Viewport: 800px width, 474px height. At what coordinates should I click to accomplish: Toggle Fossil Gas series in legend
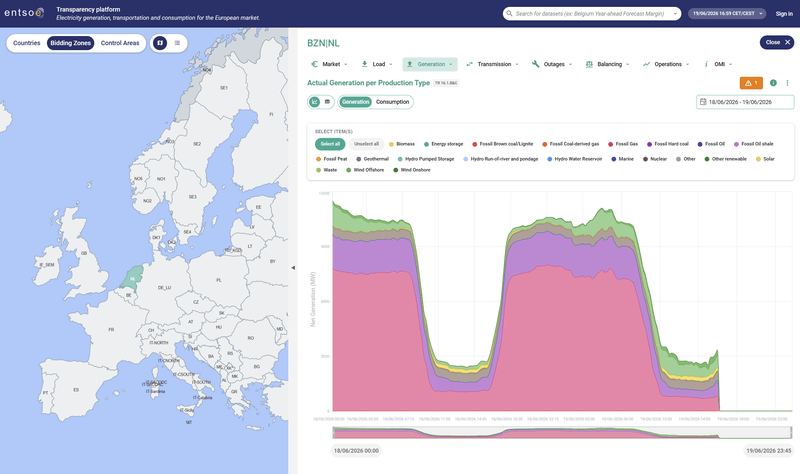[622, 144]
